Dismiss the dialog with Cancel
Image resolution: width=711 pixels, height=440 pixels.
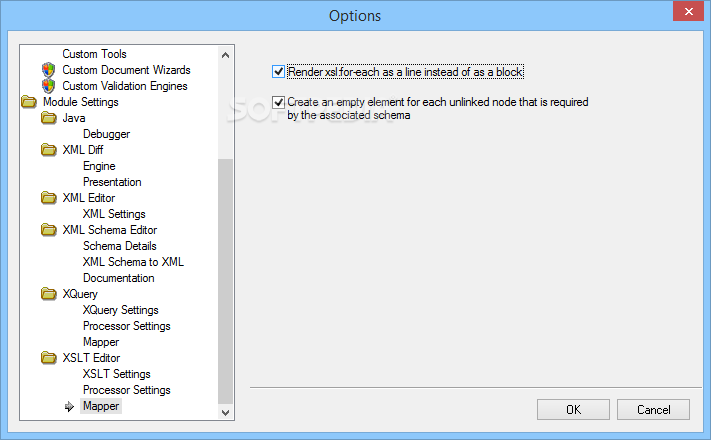653,410
